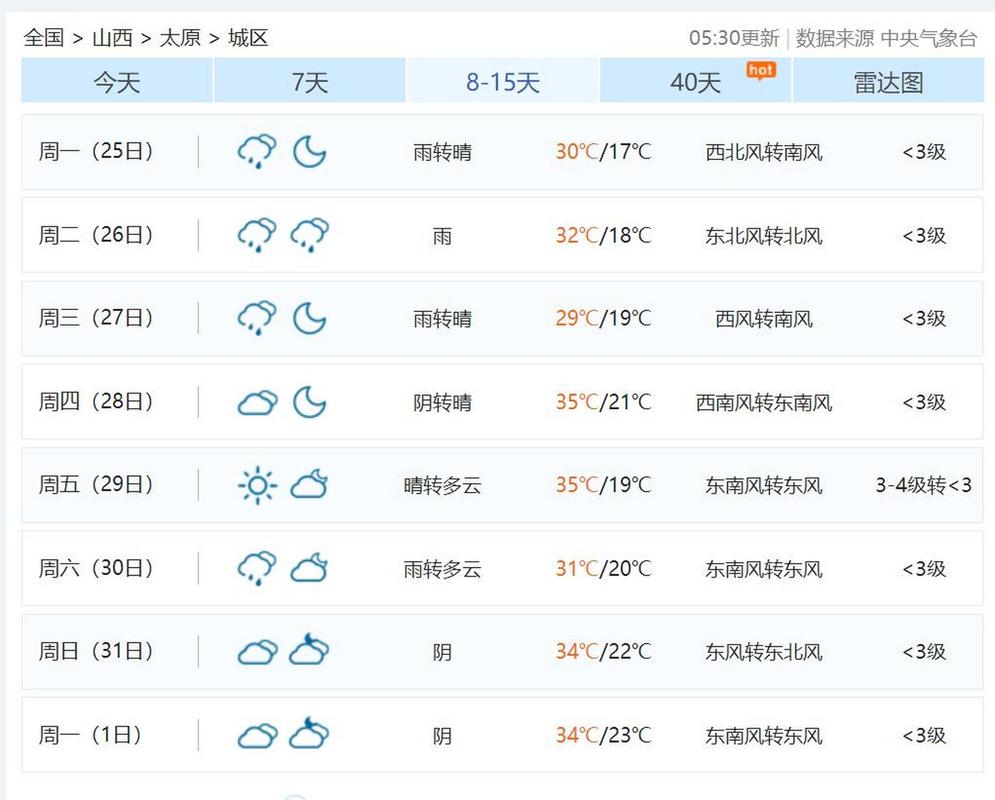
Task: Select the 周六（30日） date label
Action: coord(96,567)
